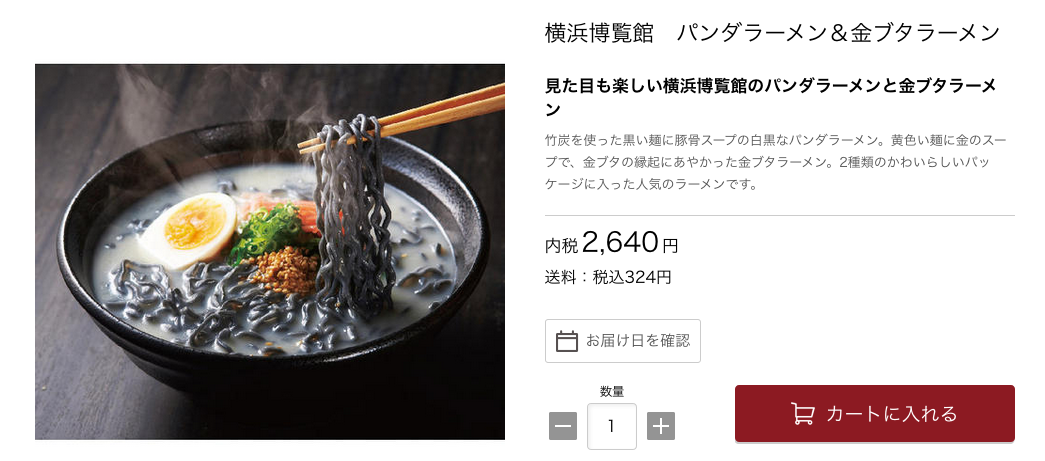The image size is (1045, 461).
Task: Click the 数量 label above the quantity box
Action: point(612,392)
